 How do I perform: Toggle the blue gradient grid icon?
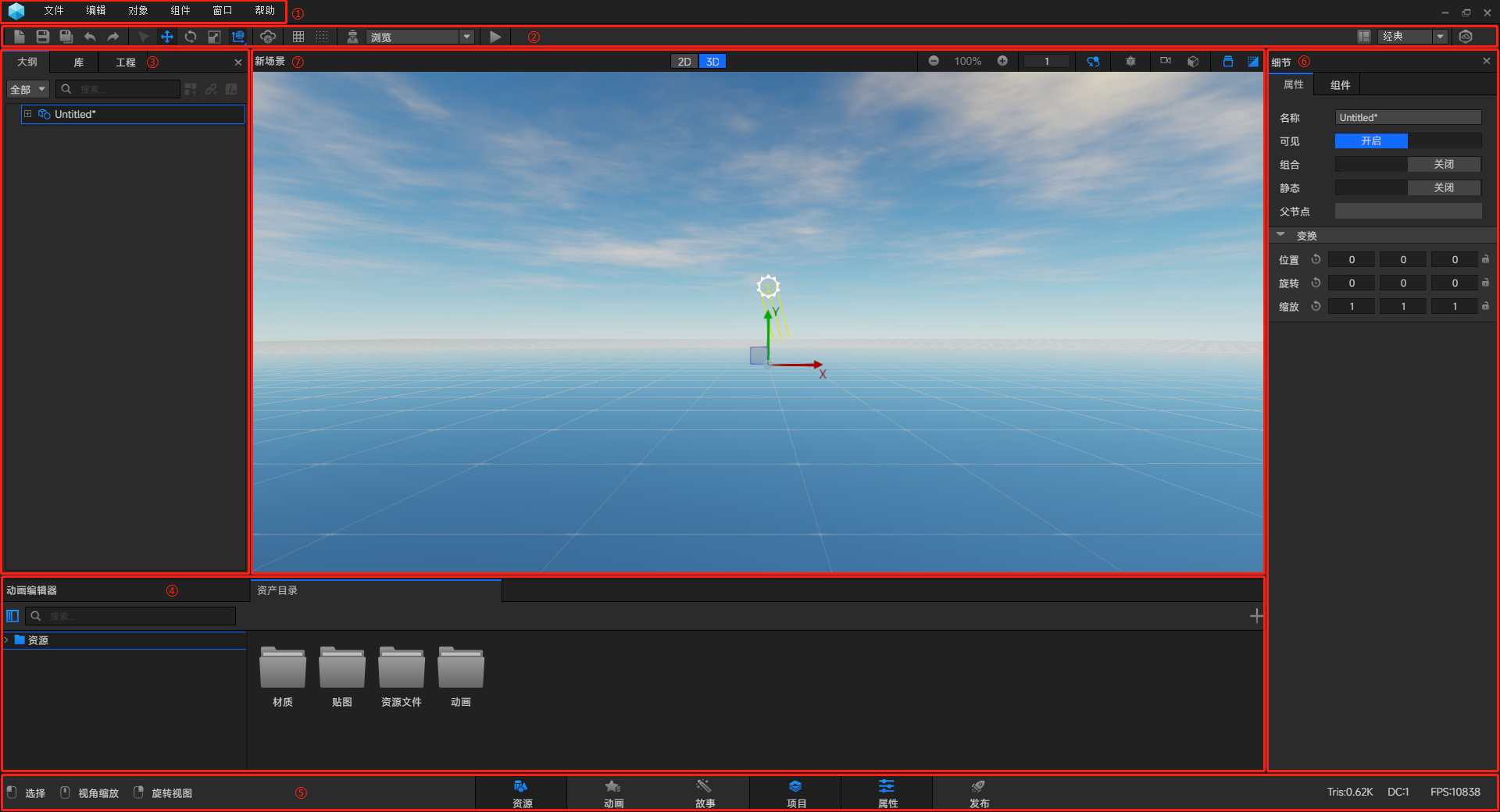[1253, 61]
